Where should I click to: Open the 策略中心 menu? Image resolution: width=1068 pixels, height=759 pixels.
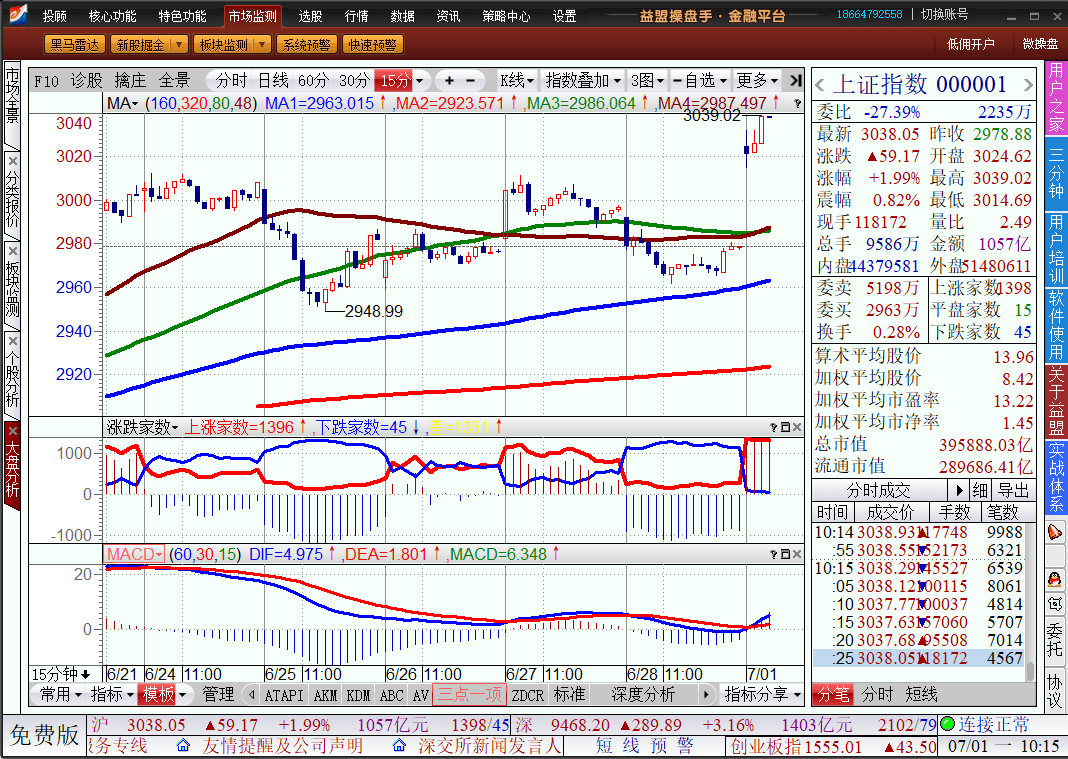[506, 16]
